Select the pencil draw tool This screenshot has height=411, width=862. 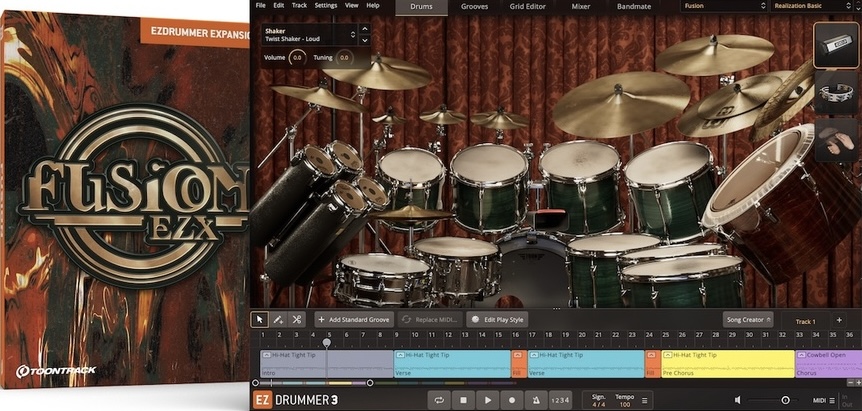point(278,319)
